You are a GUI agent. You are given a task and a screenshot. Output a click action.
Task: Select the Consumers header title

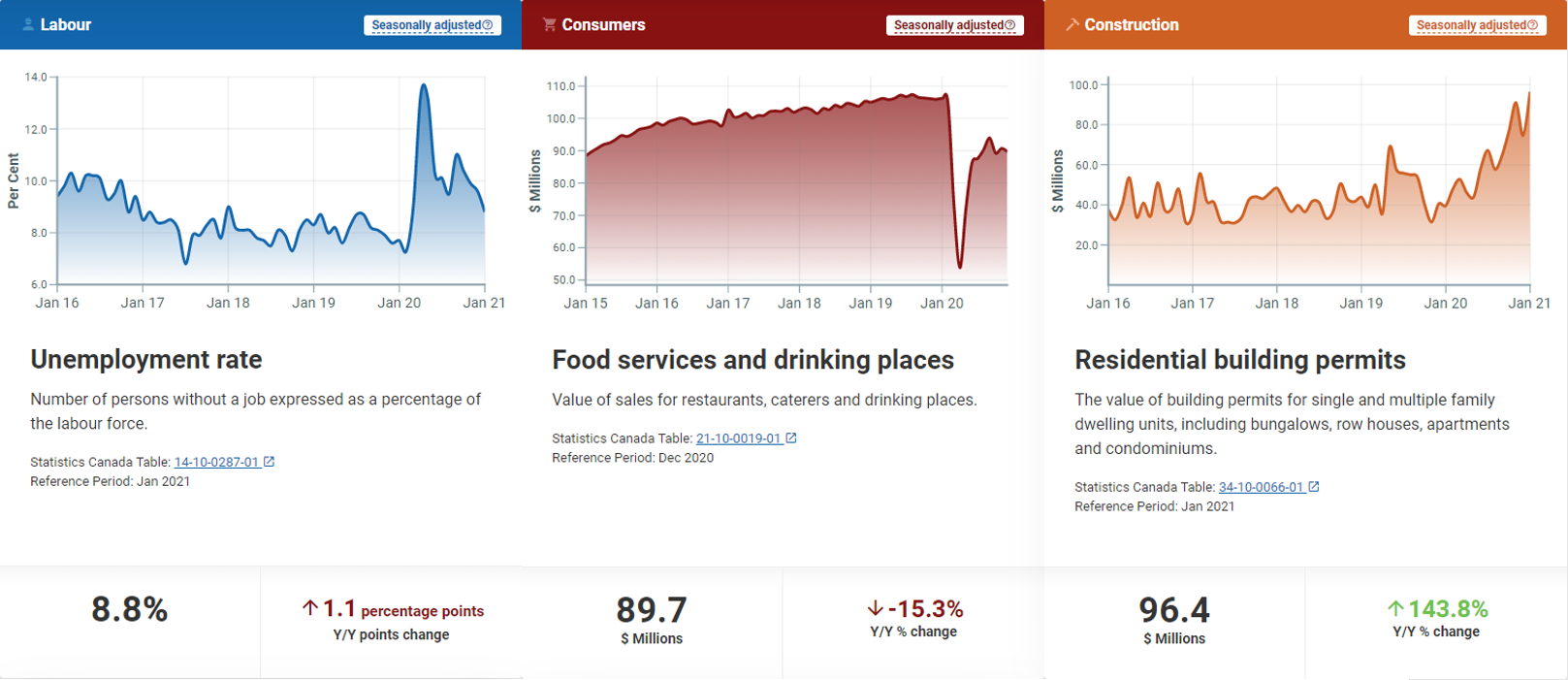(603, 24)
